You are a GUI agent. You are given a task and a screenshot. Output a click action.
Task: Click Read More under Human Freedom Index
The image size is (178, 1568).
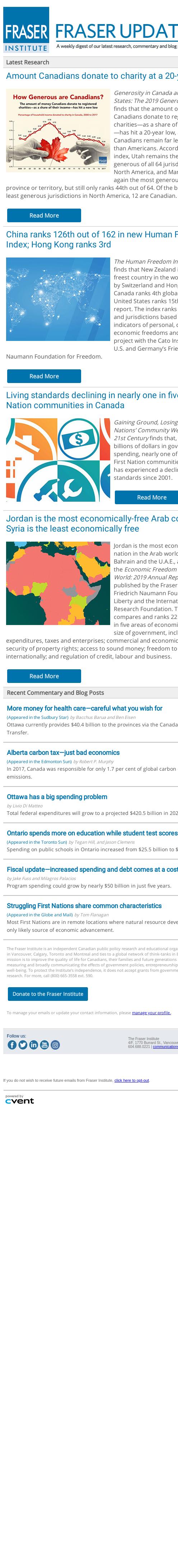click(x=44, y=376)
